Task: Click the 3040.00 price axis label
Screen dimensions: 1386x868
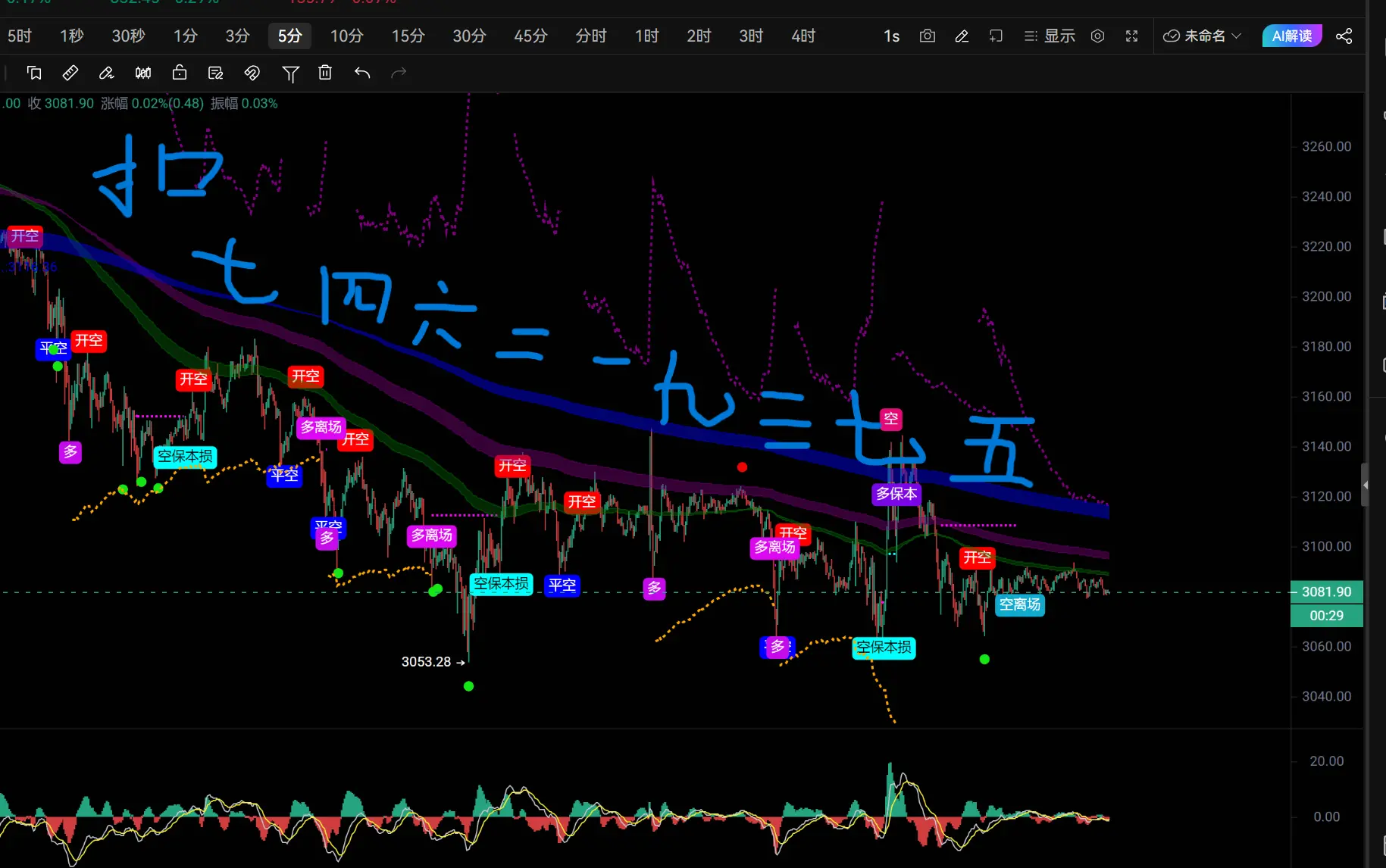Action: (1326, 696)
